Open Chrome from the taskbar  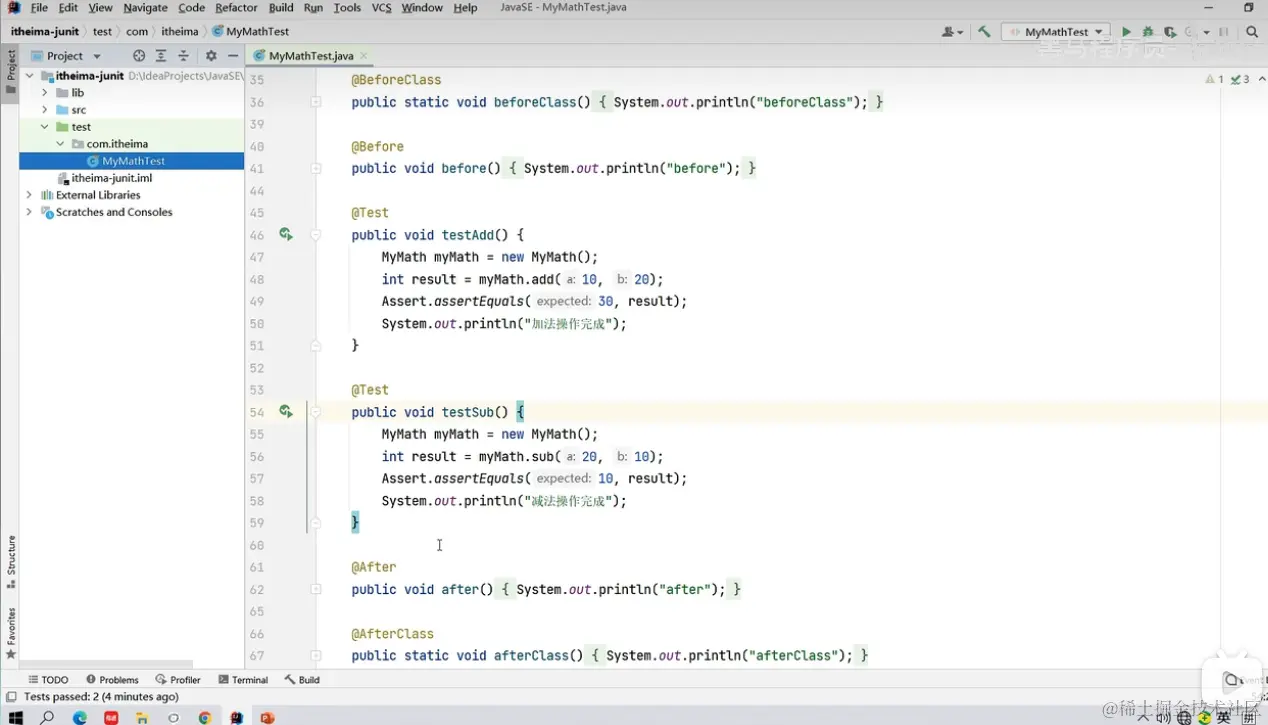click(205, 717)
